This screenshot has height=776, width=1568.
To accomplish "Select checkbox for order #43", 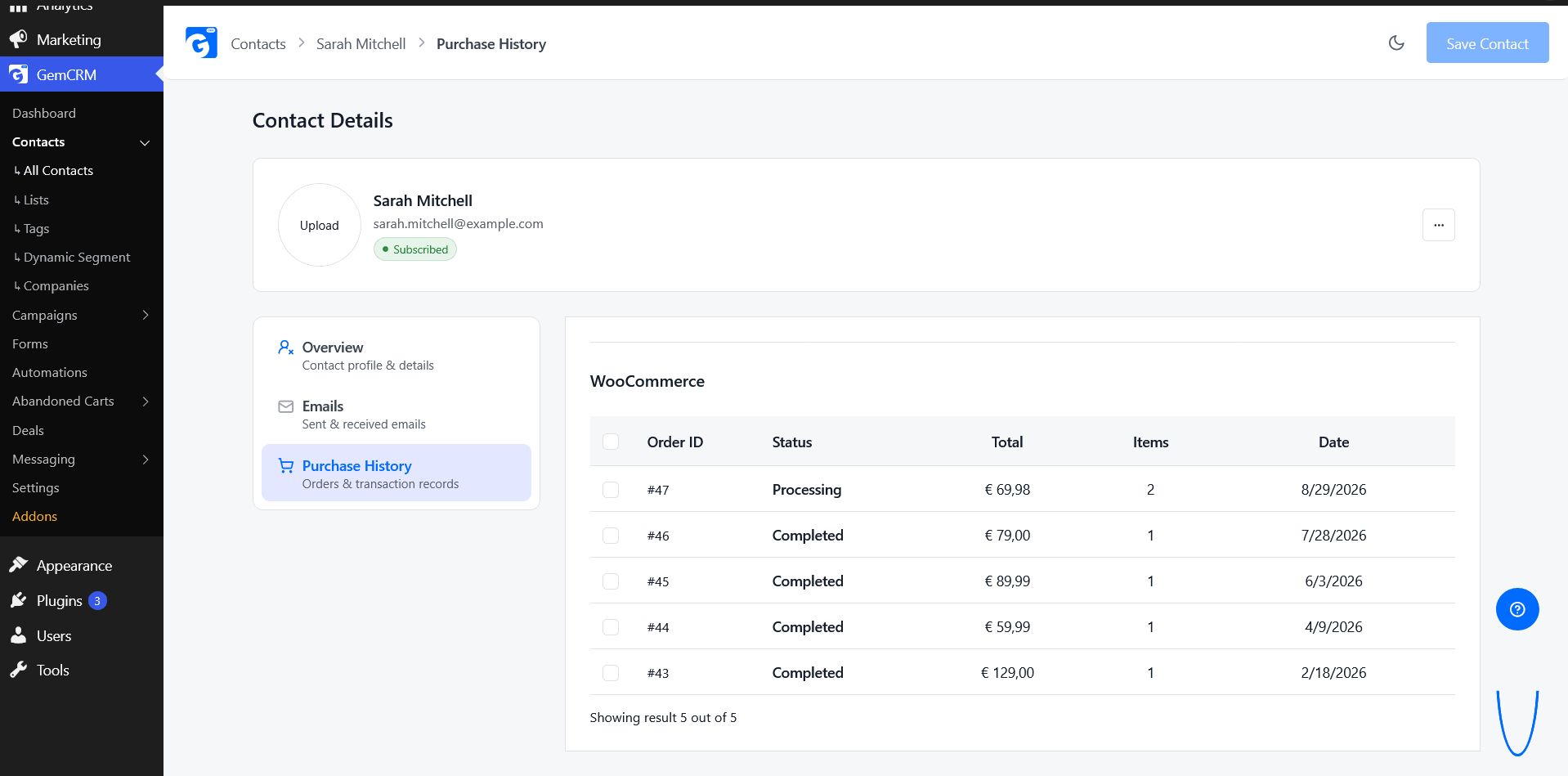I will point(611,672).
